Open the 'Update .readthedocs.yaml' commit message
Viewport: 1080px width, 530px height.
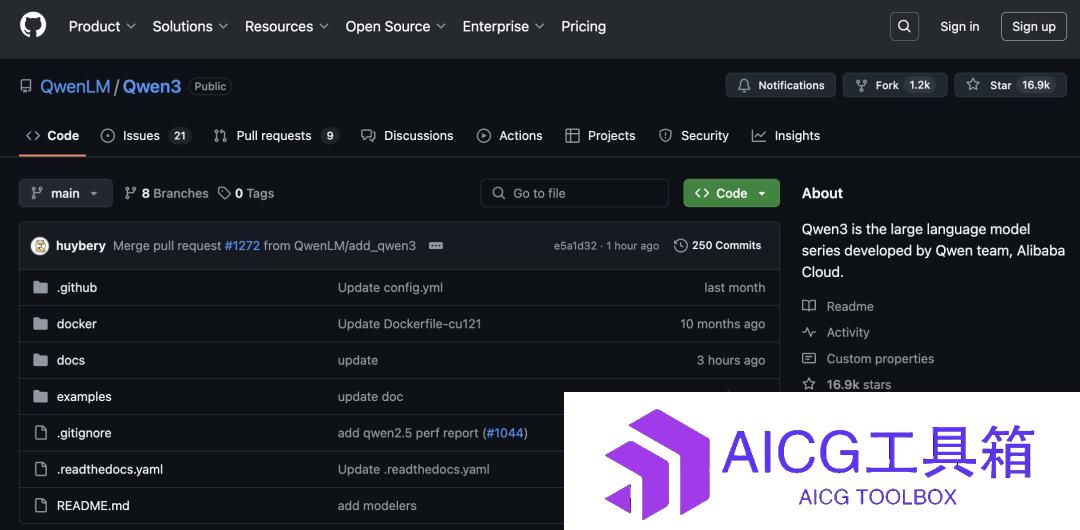point(413,470)
